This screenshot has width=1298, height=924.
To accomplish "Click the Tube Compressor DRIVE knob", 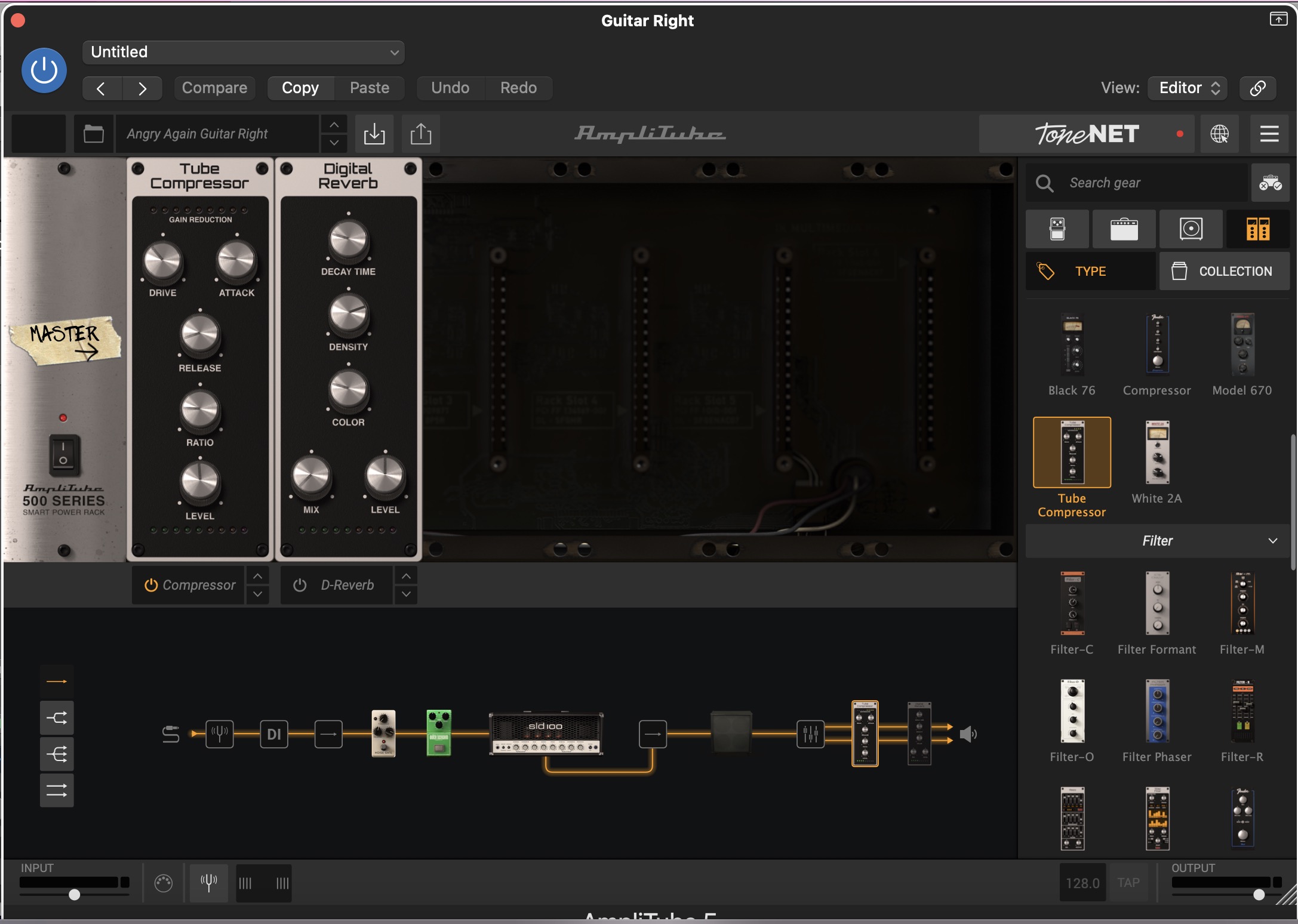I will pyautogui.click(x=162, y=263).
